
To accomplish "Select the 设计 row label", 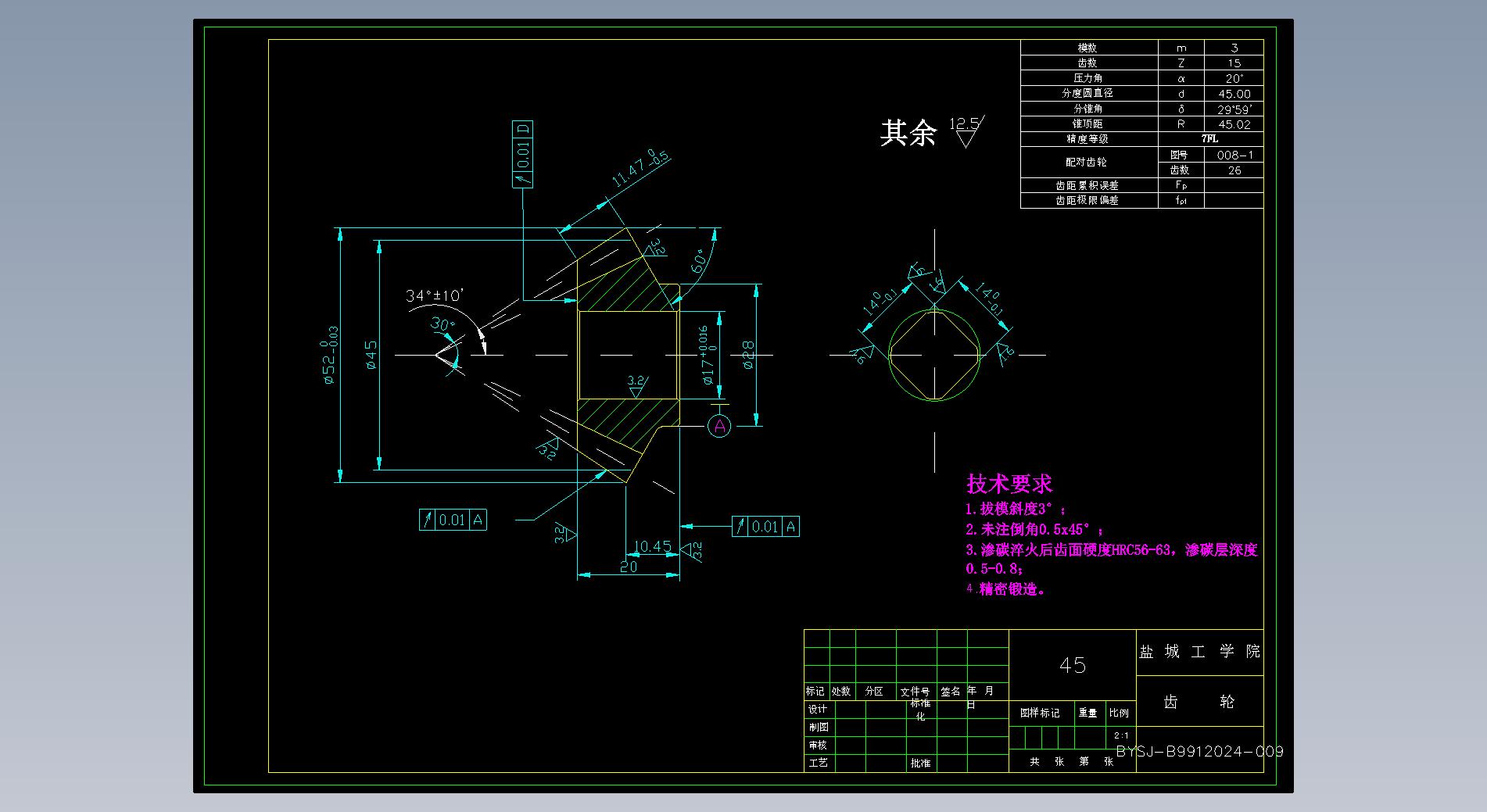I will [818, 709].
